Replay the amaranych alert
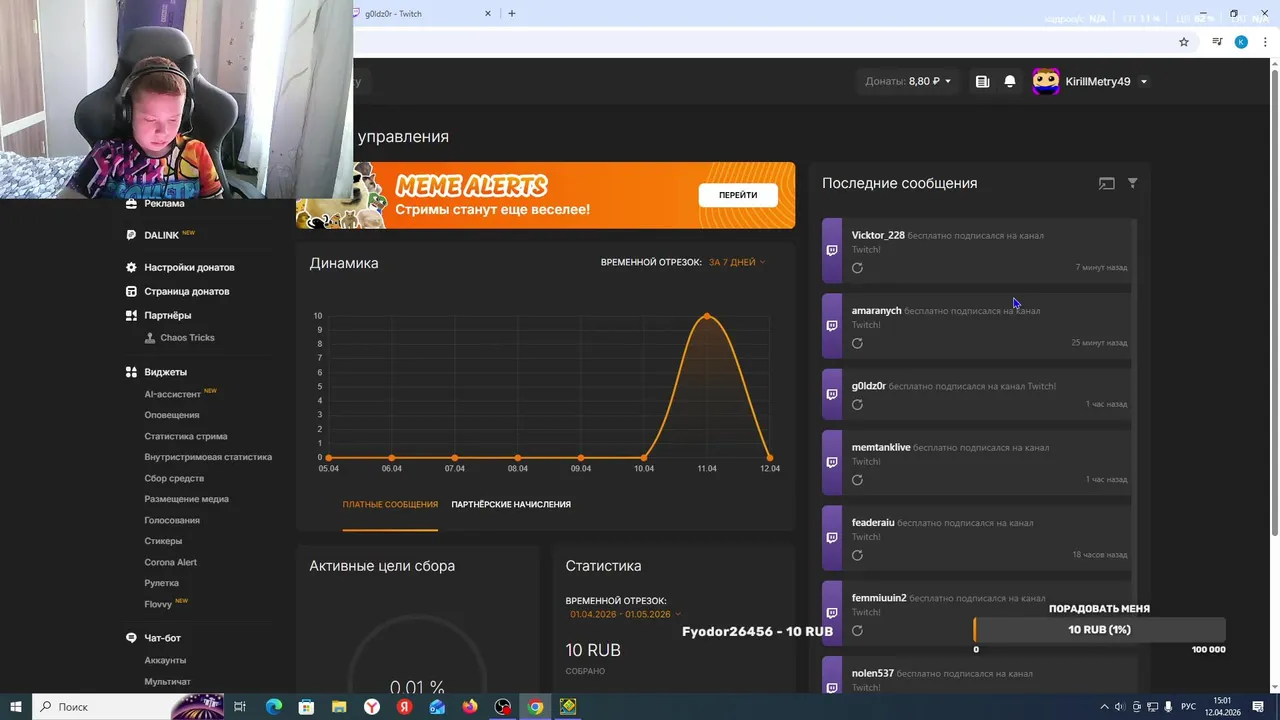The width and height of the screenshot is (1280, 720). [x=857, y=343]
